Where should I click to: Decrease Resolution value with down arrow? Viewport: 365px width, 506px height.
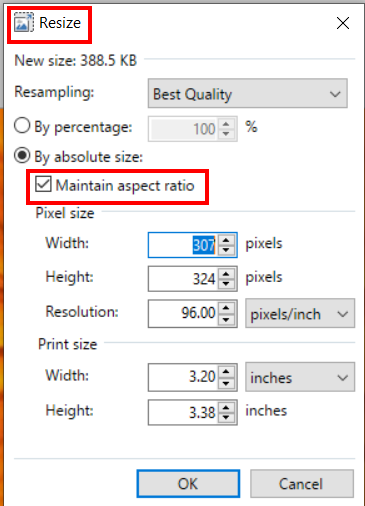point(226,319)
